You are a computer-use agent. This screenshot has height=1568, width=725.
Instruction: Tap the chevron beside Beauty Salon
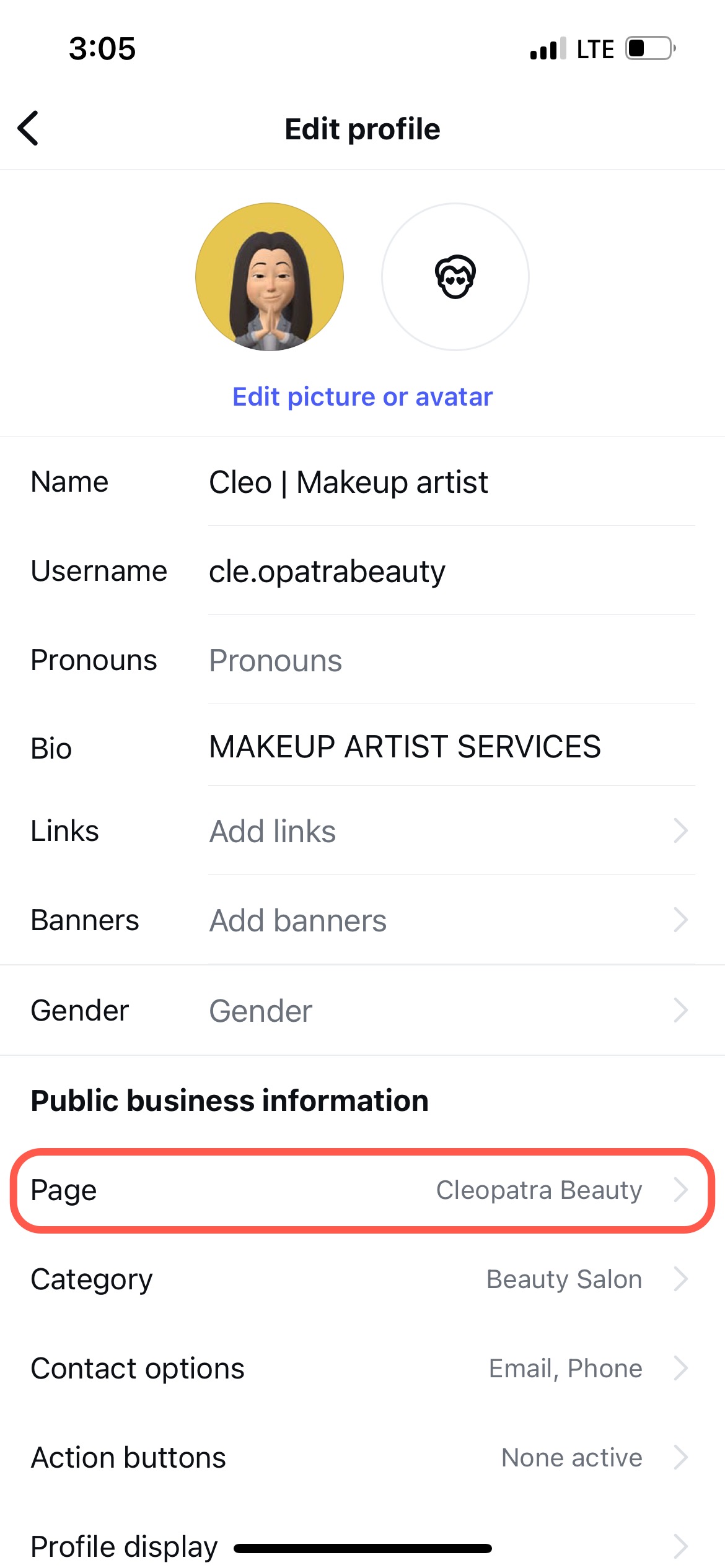pyautogui.click(x=680, y=1279)
